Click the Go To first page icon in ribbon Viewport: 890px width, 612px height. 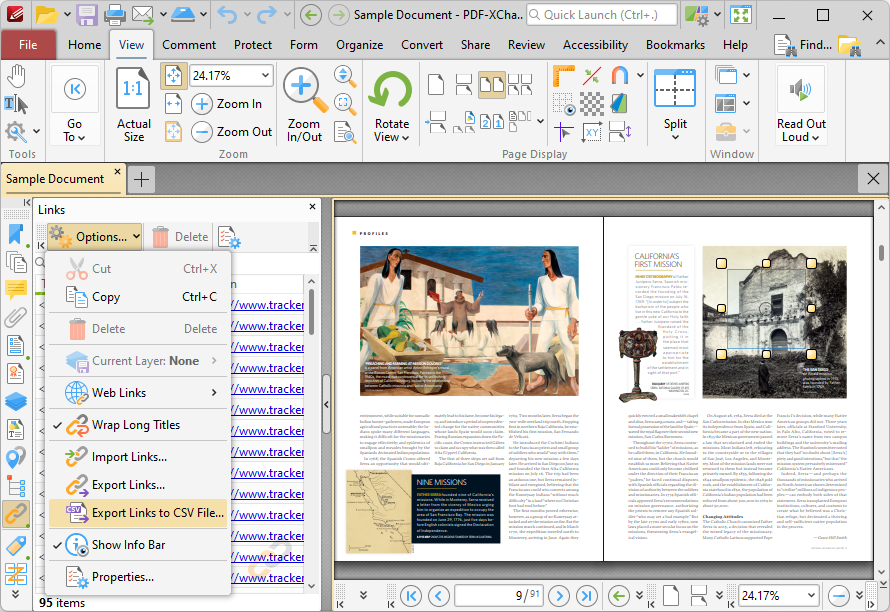tap(74, 89)
